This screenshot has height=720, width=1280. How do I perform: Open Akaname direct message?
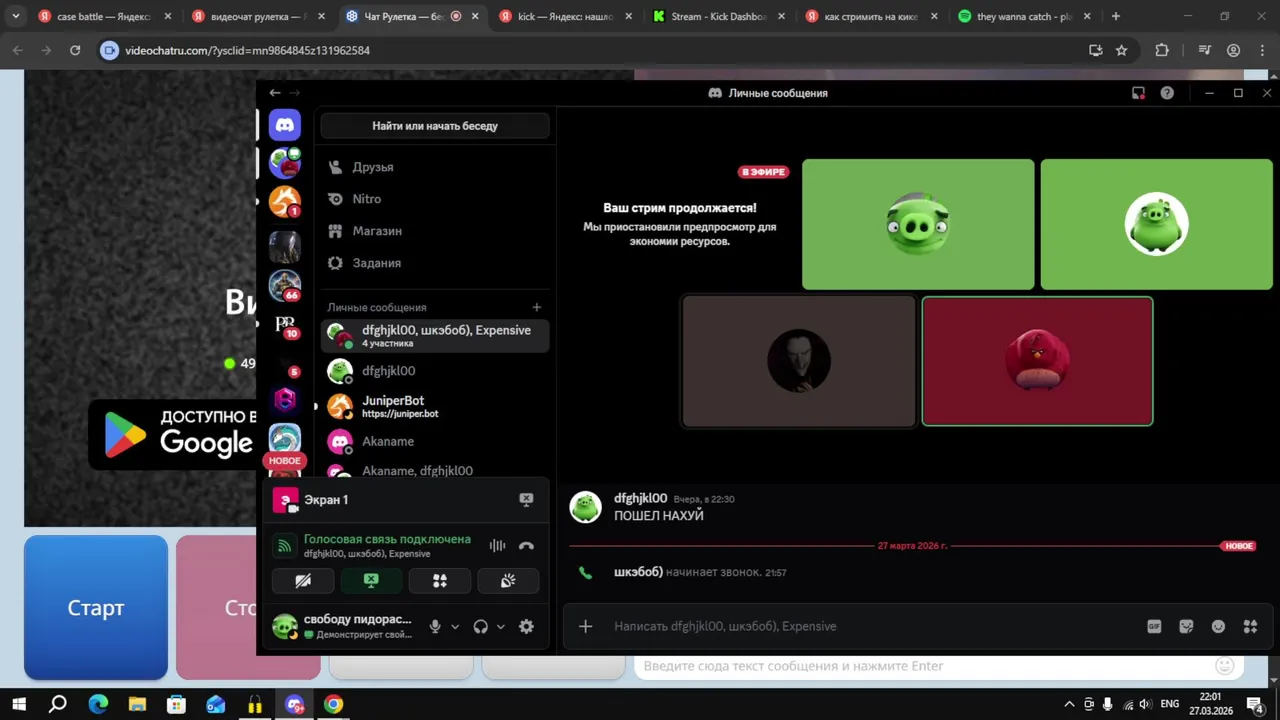pyautogui.click(x=435, y=441)
